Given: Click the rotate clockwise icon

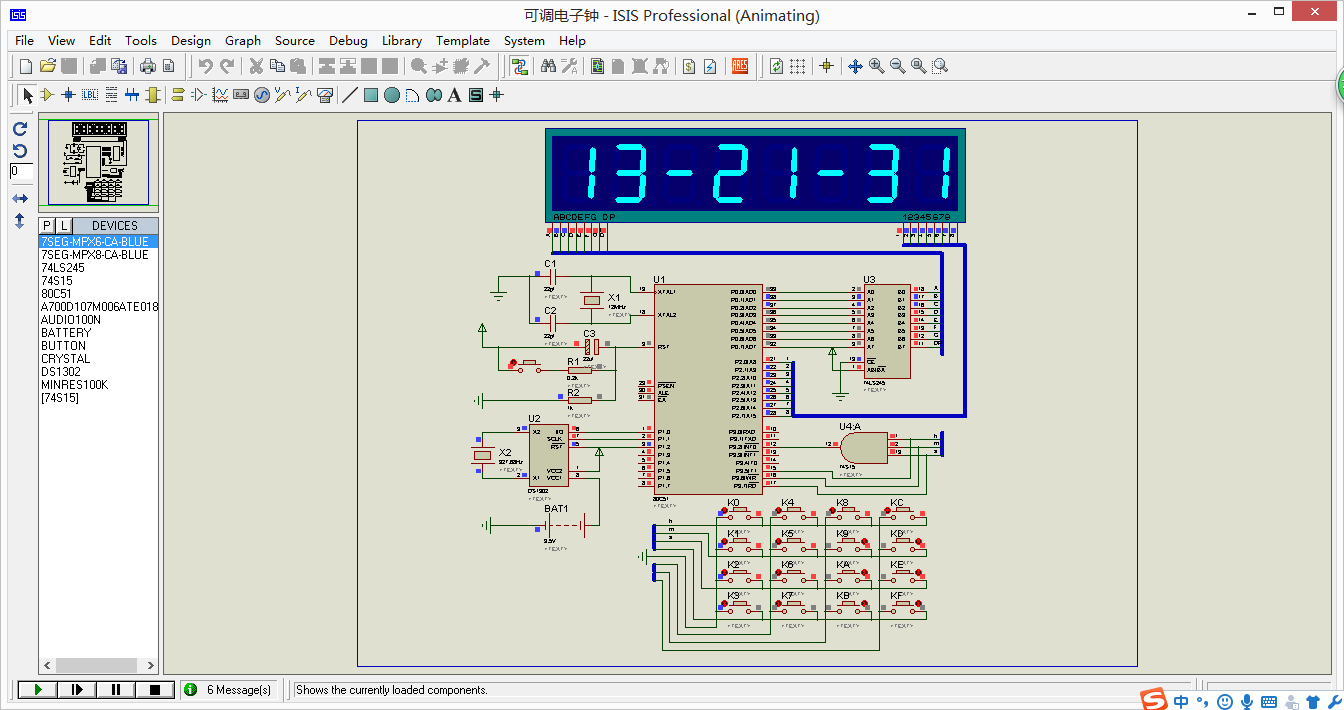Looking at the screenshot, I should pyautogui.click(x=20, y=129).
